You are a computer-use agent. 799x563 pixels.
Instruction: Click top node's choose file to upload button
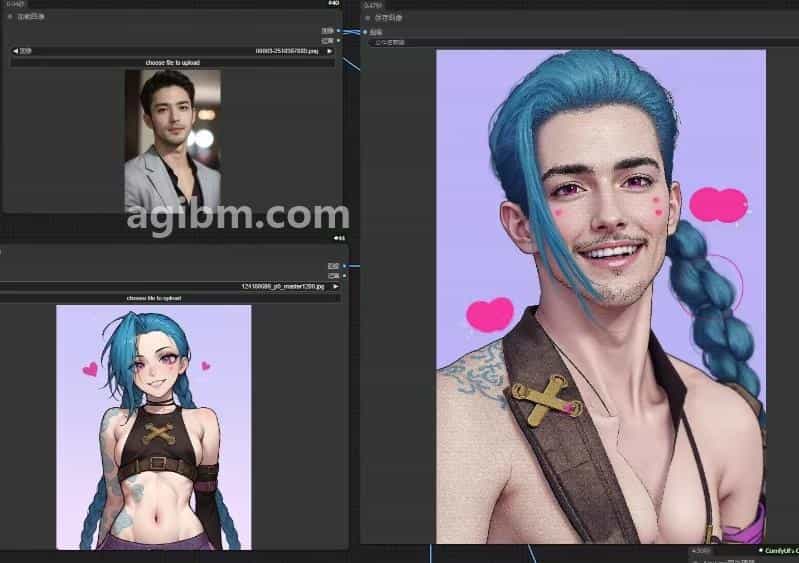click(x=172, y=62)
